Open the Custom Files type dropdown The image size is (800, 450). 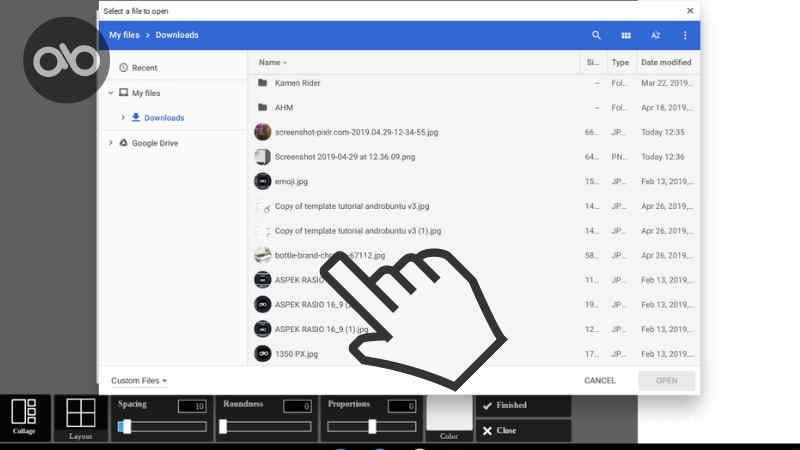click(139, 380)
